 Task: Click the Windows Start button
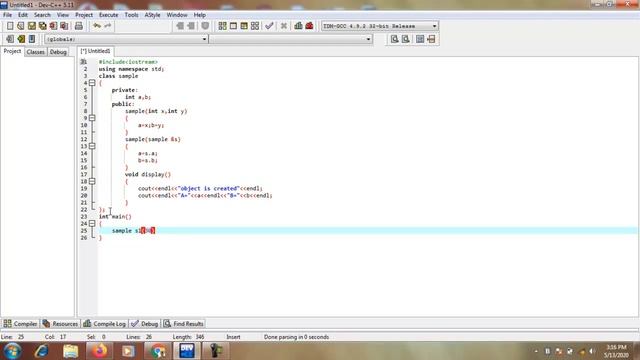click(x=12, y=351)
